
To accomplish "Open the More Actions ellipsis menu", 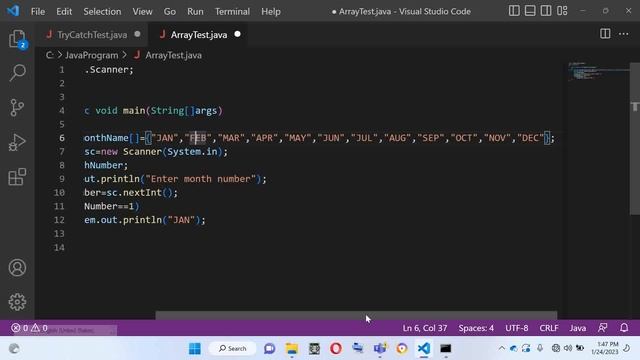I will tap(624, 34).
